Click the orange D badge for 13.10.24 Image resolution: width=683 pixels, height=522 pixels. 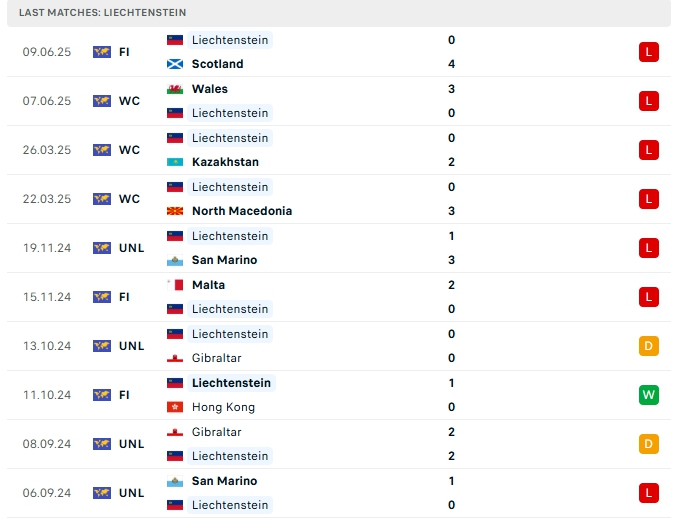point(649,346)
